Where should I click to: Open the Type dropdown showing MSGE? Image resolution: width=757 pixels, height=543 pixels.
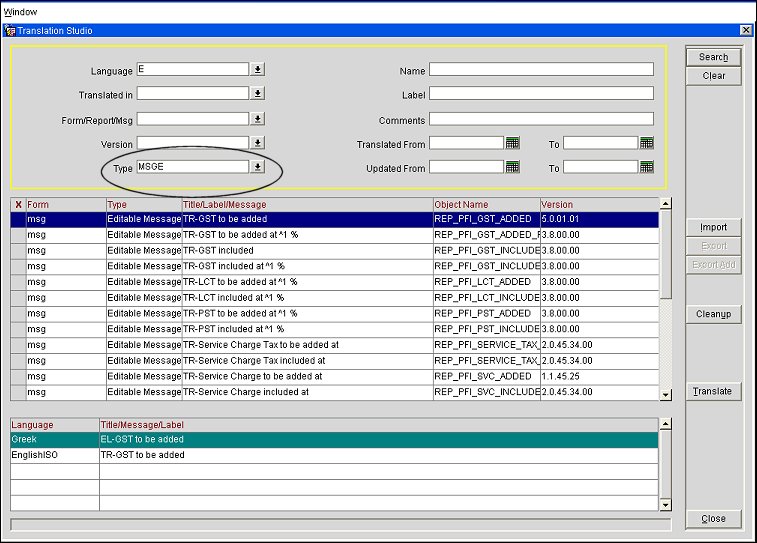point(257,167)
